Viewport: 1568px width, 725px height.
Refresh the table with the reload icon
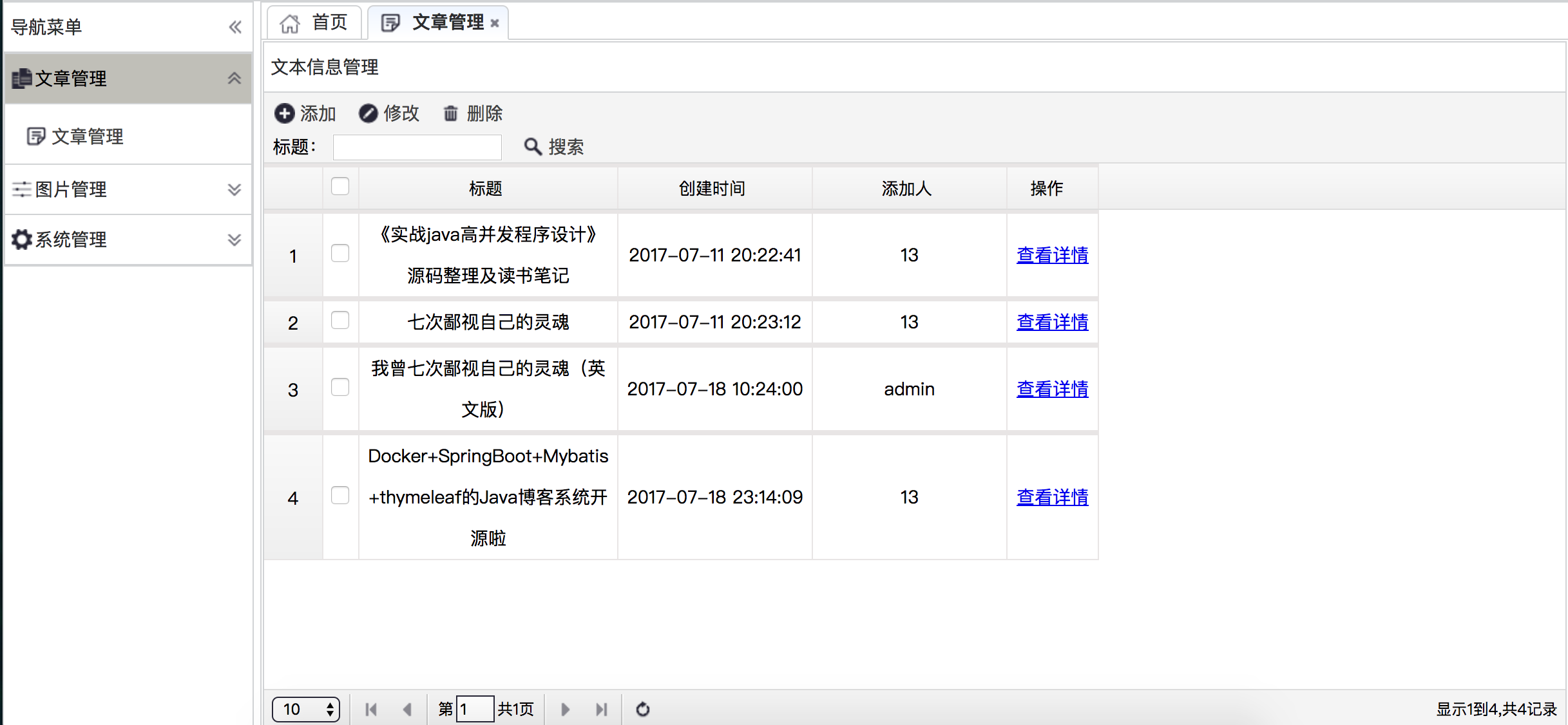tap(642, 709)
